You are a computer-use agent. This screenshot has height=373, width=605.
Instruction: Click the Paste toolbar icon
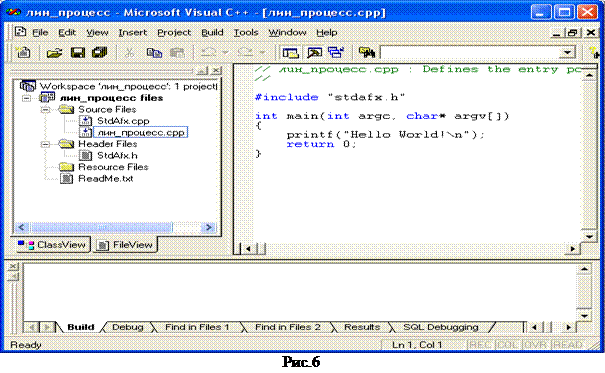[x=177, y=53]
